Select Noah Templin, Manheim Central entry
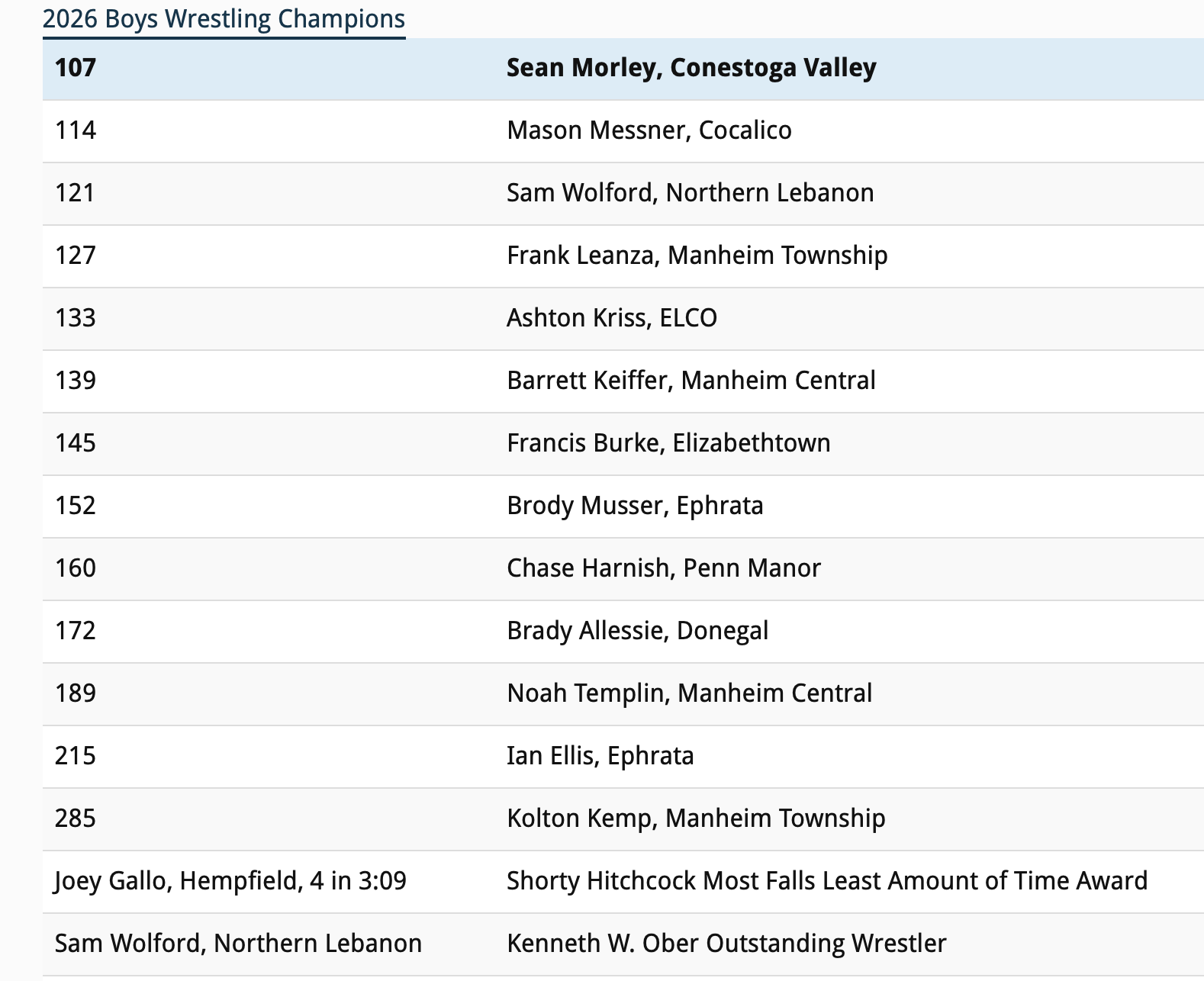The height and width of the screenshot is (981, 1204). (x=690, y=693)
